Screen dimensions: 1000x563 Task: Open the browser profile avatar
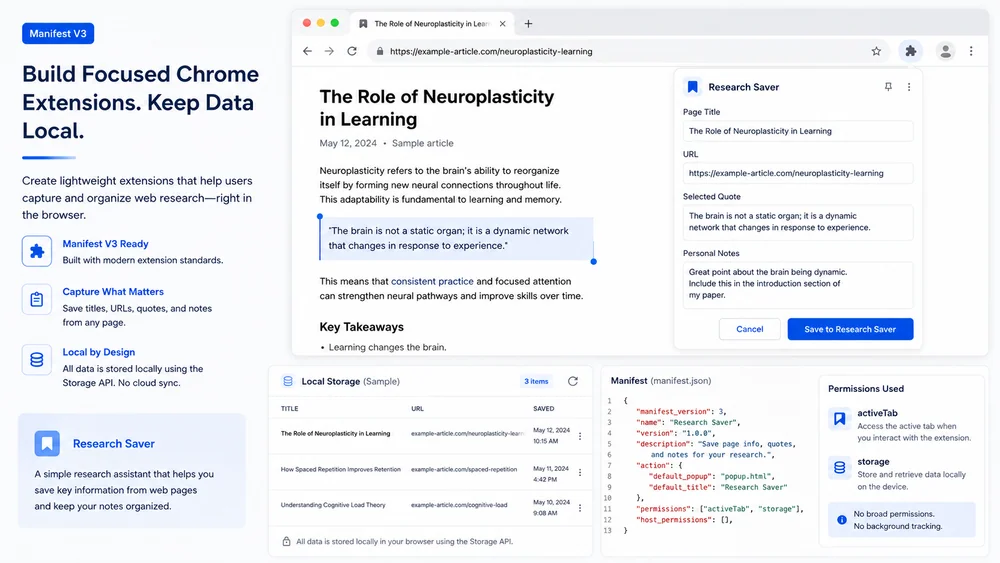(945, 51)
